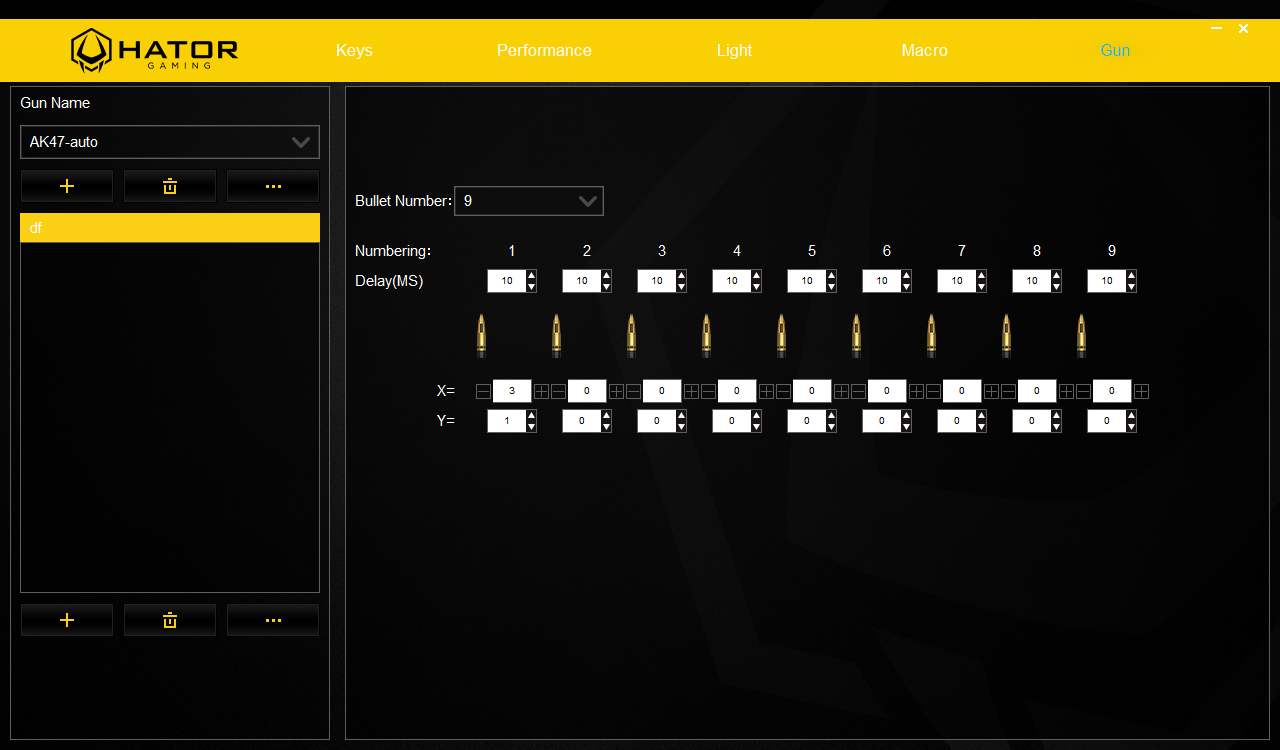The image size is (1280, 750).
Task: Increase X value for bullet 9 with plus
Action: (x=1141, y=392)
